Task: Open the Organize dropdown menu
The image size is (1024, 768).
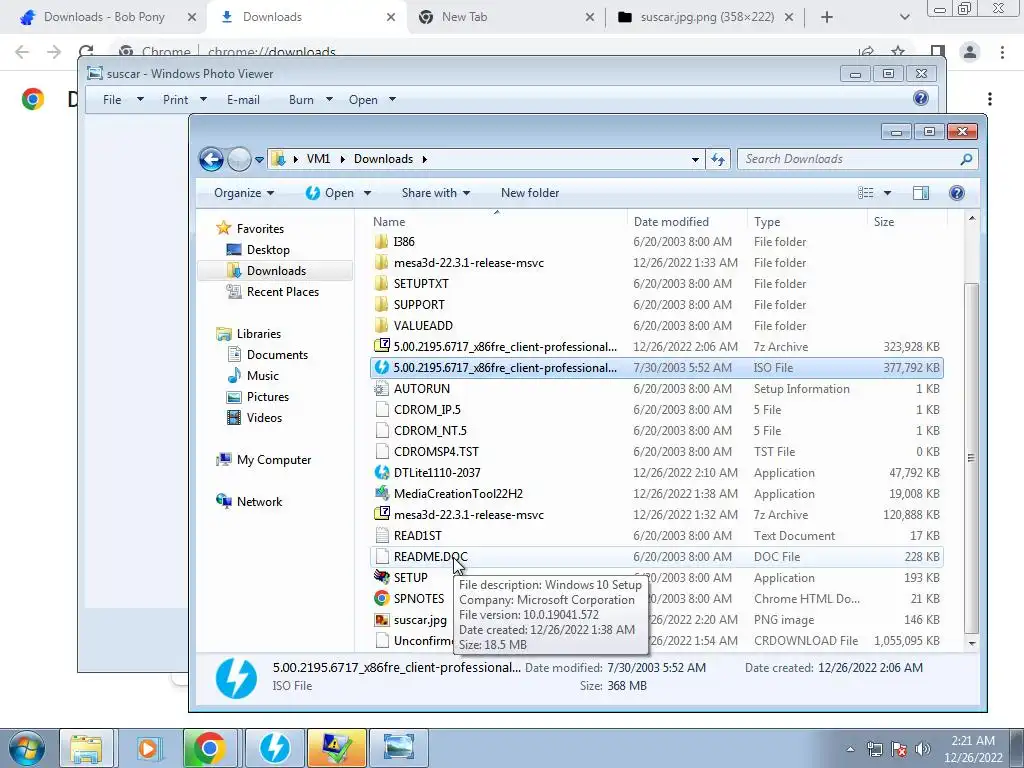Action: [x=244, y=193]
